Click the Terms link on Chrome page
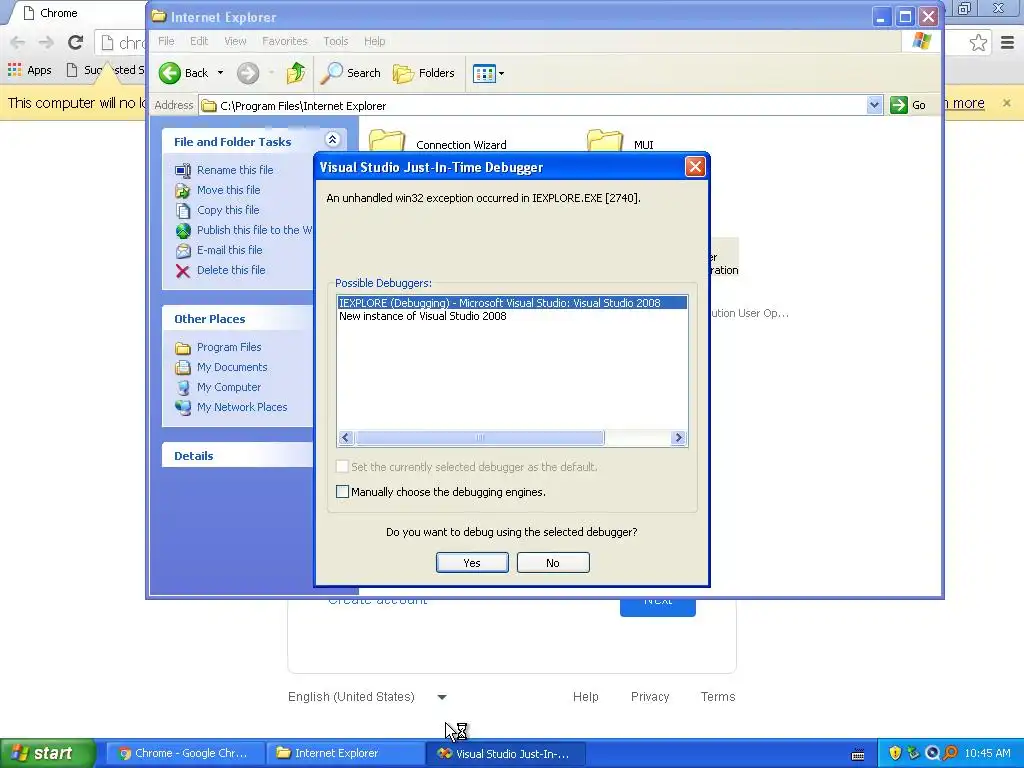1024x768 pixels. [x=718, y=697]
